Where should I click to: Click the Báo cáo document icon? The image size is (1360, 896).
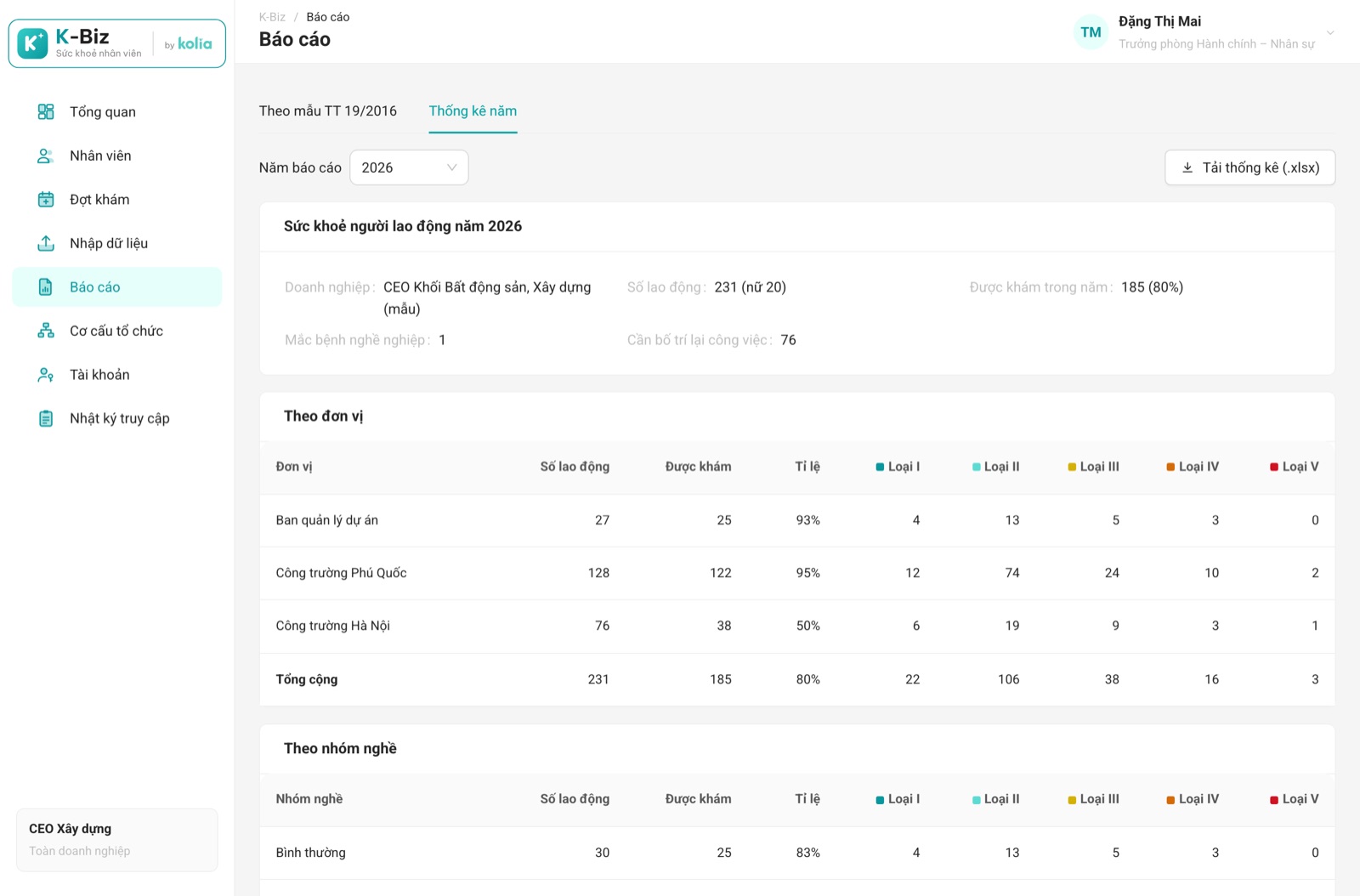[46, 286]
